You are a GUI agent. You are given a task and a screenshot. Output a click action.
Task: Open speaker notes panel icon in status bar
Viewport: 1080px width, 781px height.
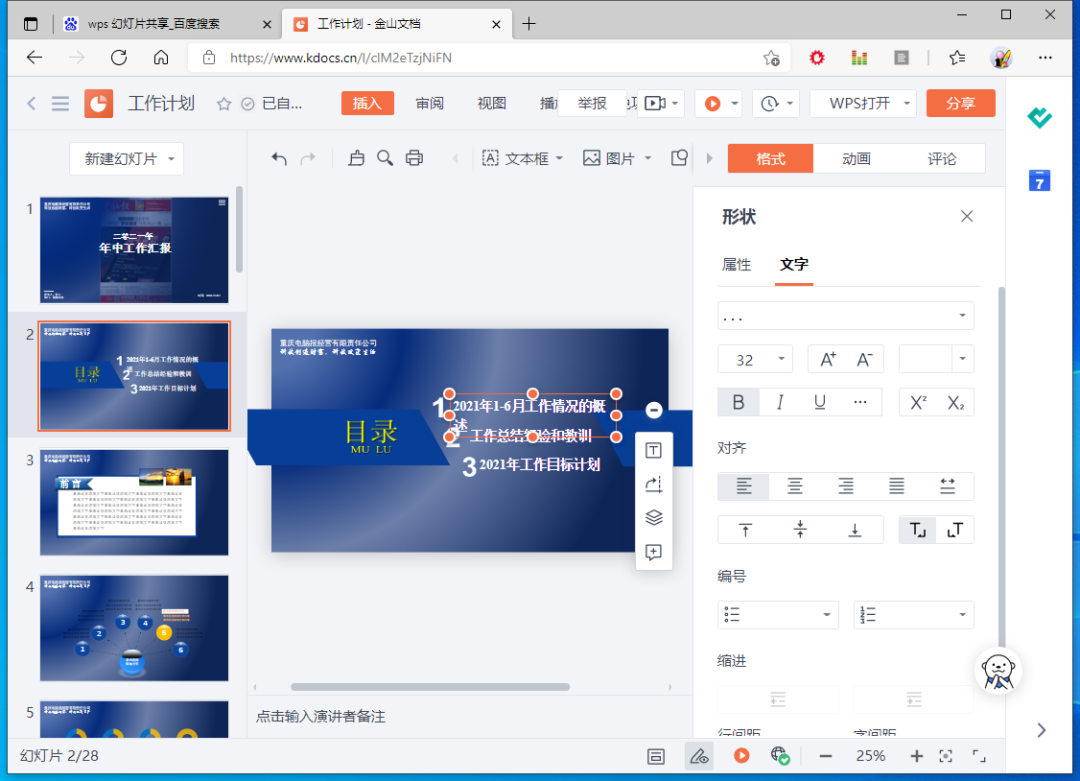[x=657, y=756]
